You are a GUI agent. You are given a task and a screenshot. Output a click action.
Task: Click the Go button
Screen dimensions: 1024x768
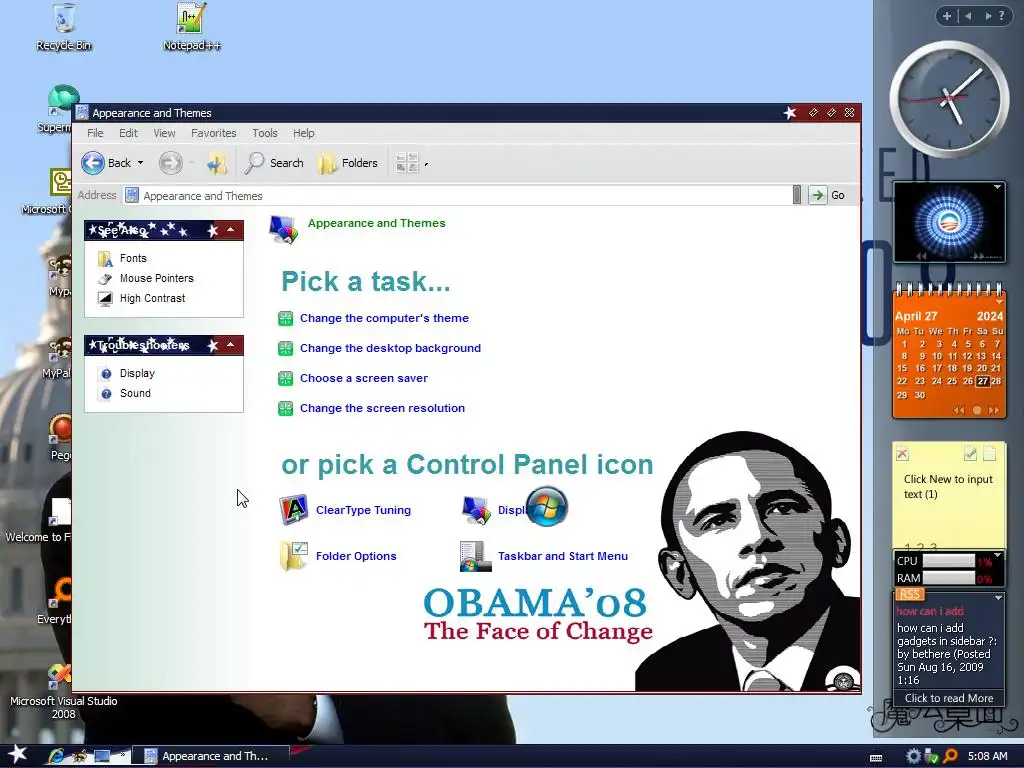tap(827, 195)
